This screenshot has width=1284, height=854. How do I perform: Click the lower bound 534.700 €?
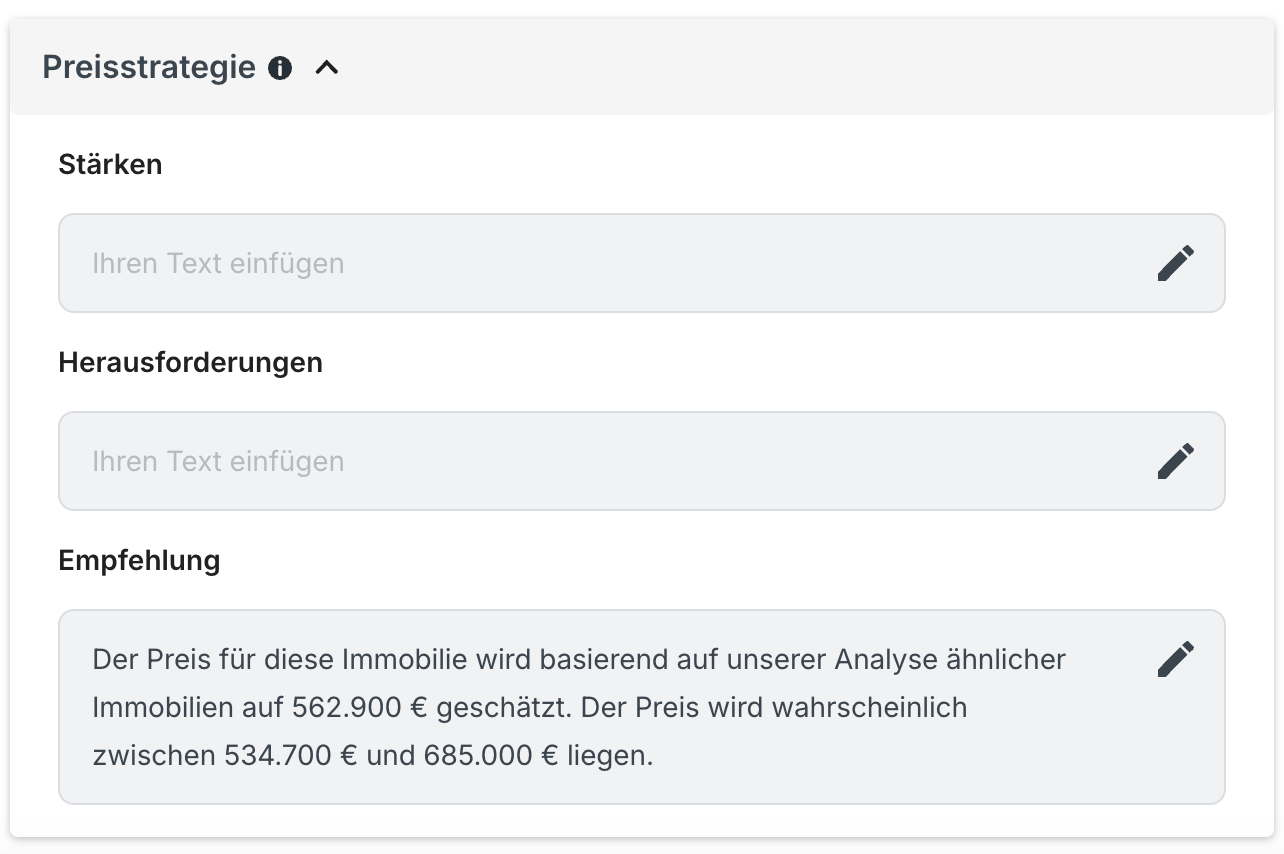coord(291,756)
